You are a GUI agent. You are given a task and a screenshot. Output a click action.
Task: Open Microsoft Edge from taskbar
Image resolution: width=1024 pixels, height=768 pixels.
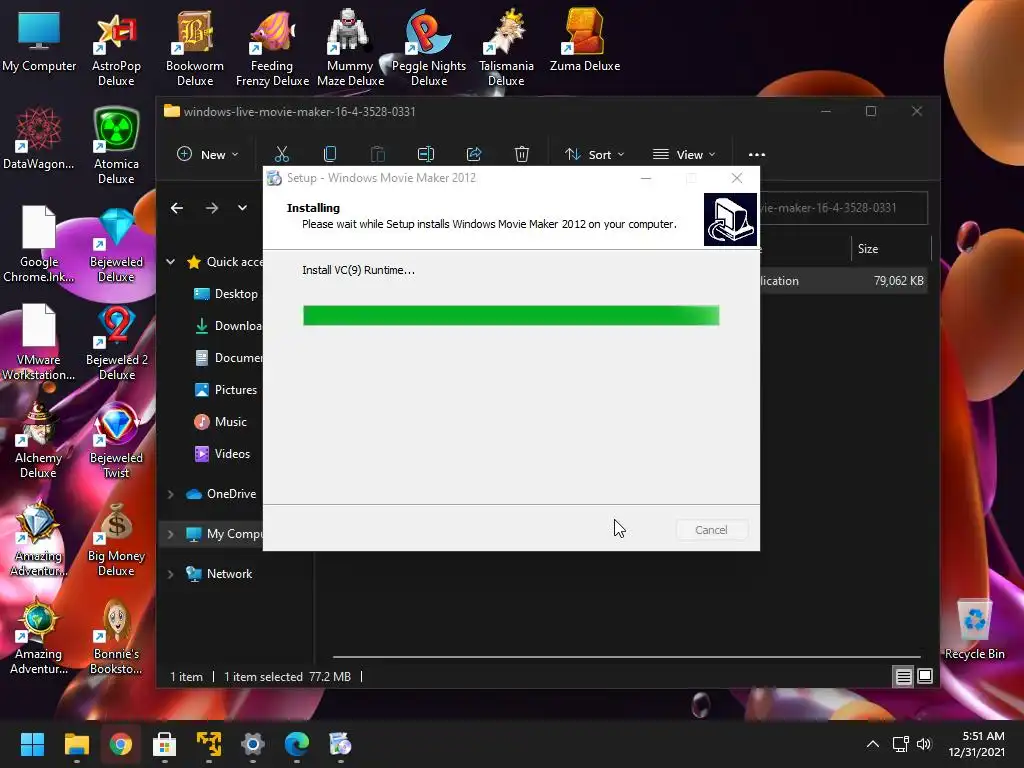(296, 744)
